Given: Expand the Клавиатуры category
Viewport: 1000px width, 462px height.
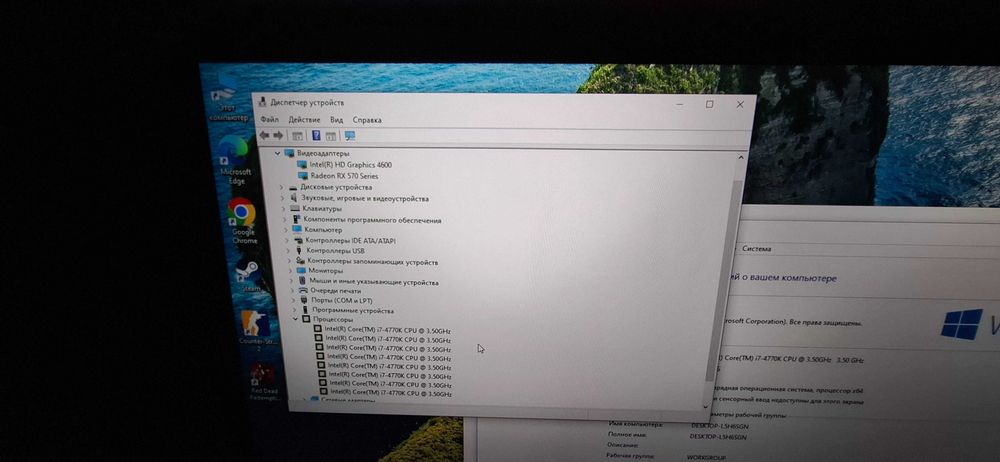Looking at the screenshot, I should tap(284, 209).
